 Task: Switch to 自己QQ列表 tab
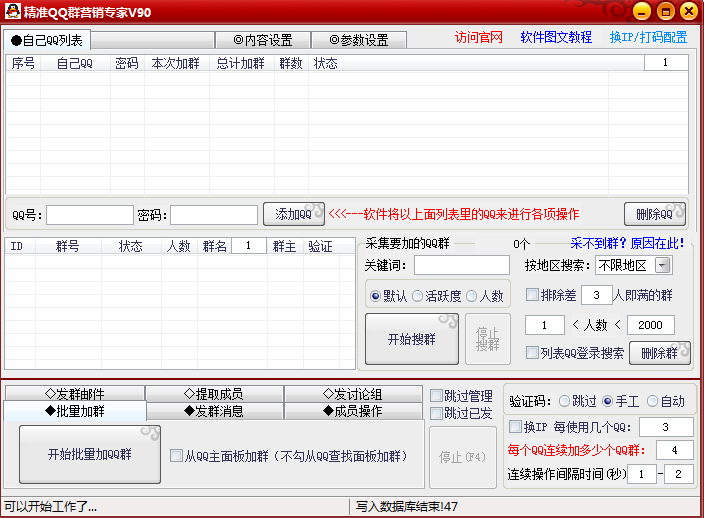(47, 40)
